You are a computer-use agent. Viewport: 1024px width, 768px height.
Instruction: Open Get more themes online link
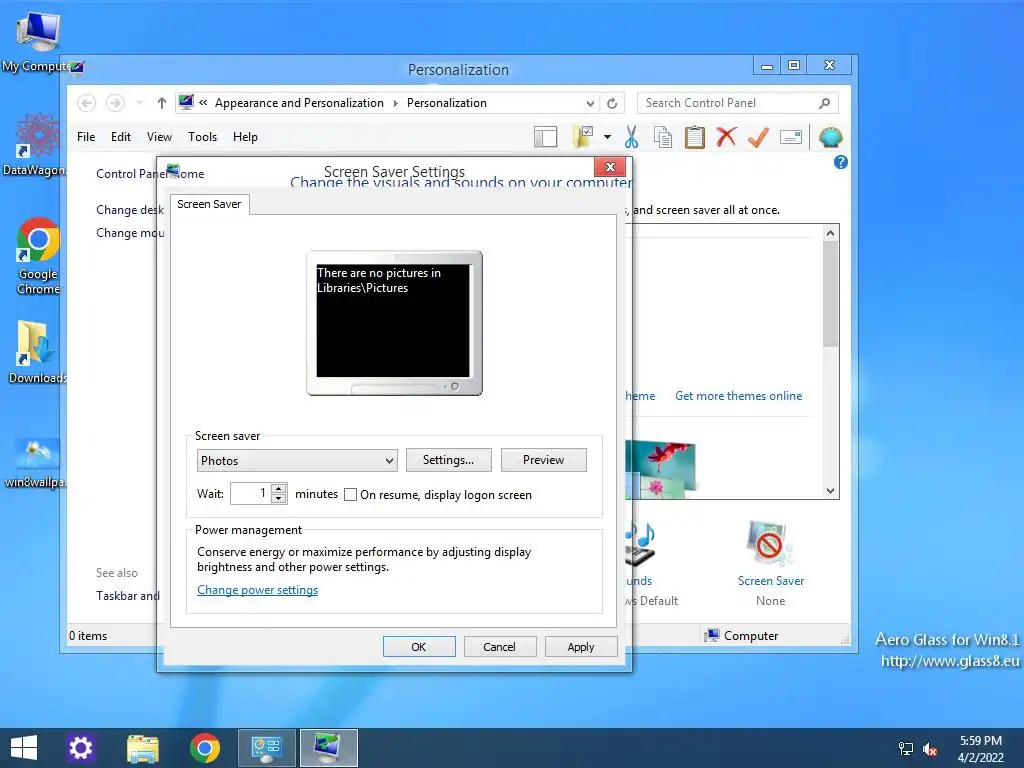point(738,396)
